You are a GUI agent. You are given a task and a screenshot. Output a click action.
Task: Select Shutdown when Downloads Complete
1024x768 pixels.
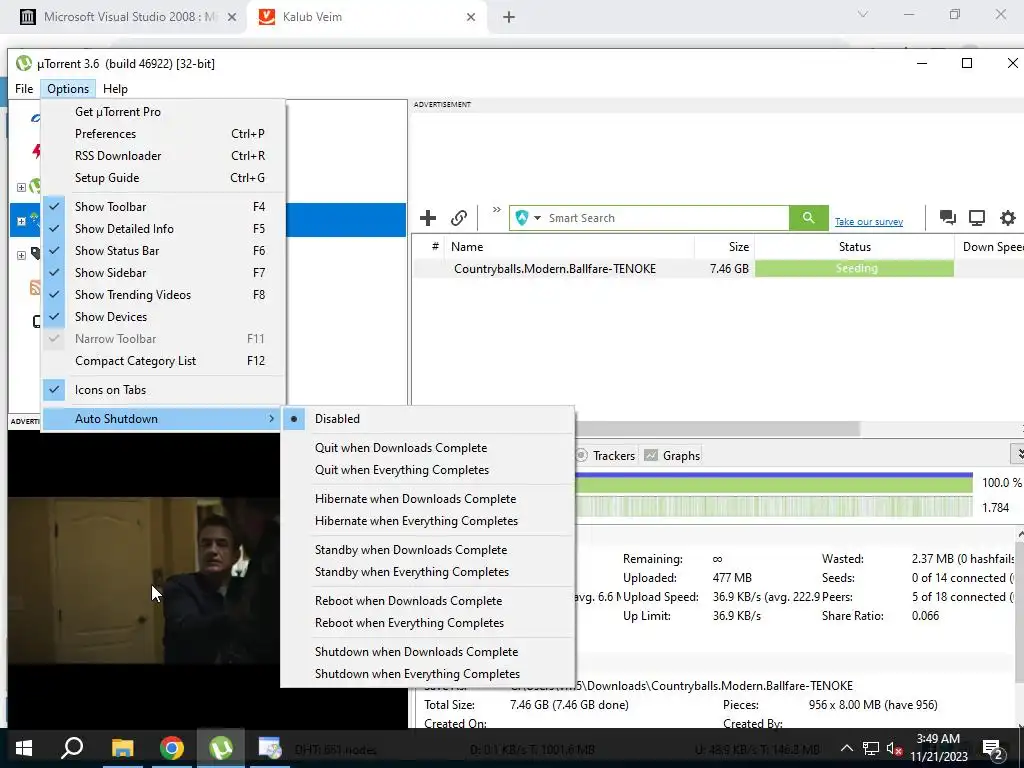428,652
